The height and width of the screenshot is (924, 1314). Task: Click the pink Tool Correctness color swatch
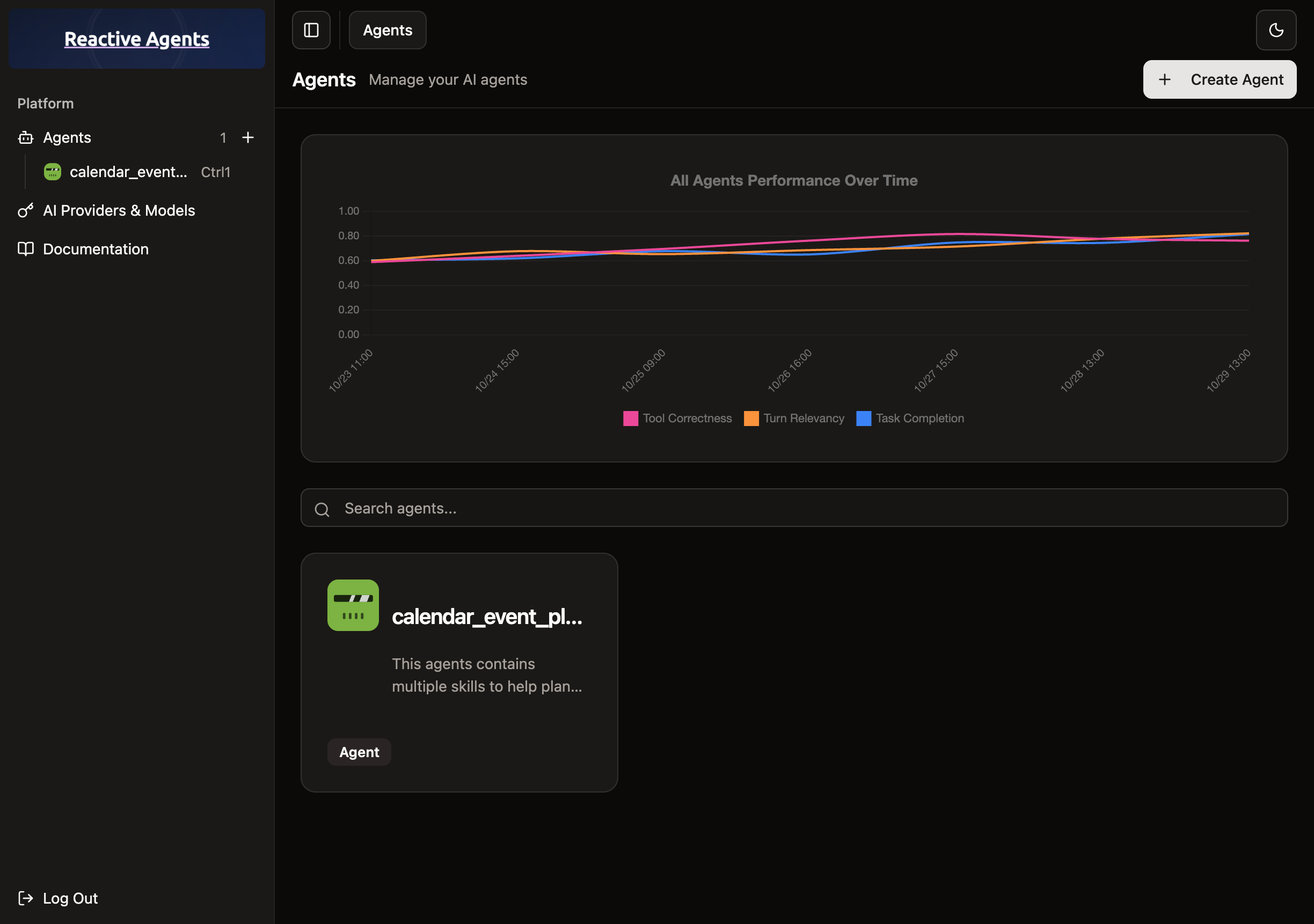click(x=630, y=418)
